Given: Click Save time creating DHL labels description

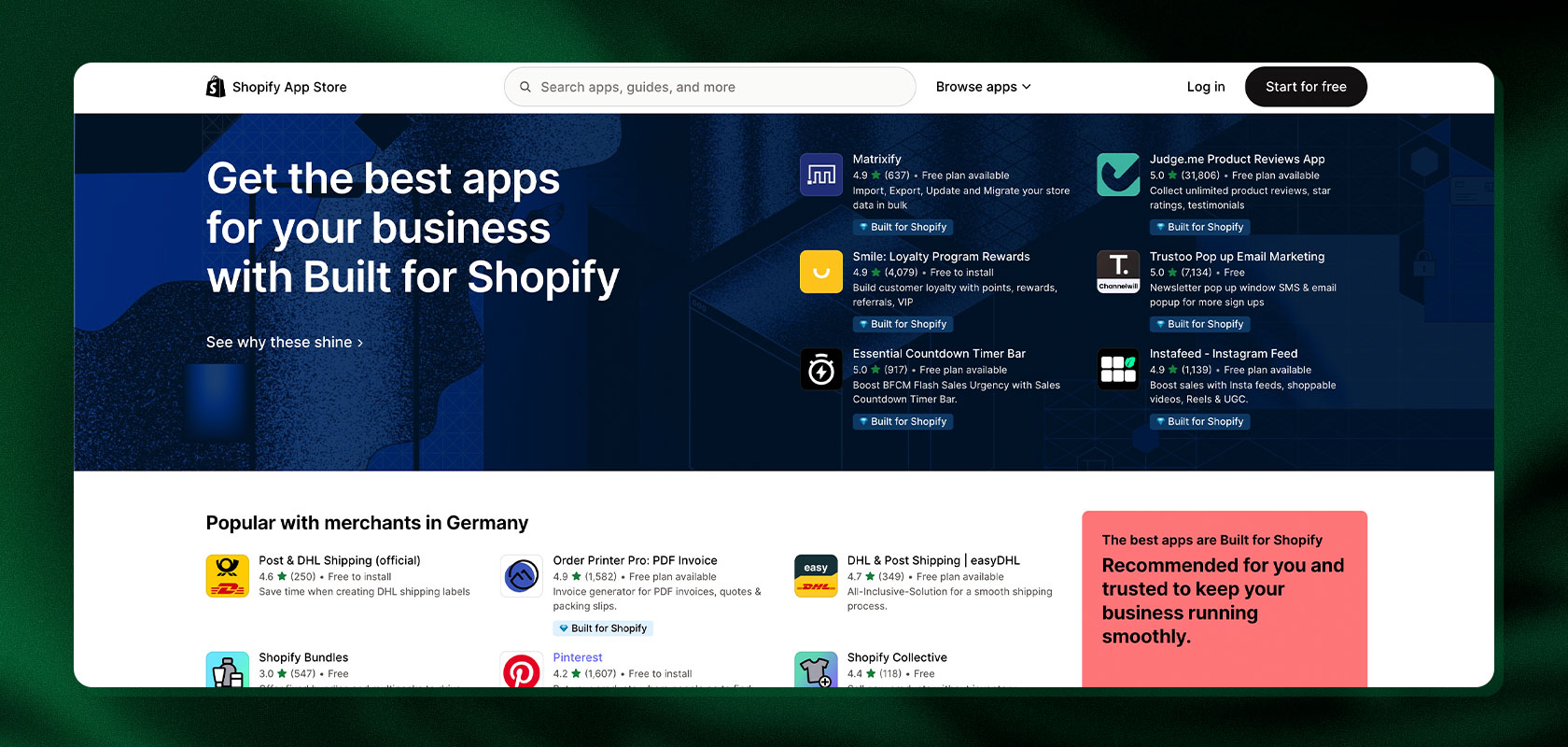Looking at the screenshot, I should tap(364, 592).
